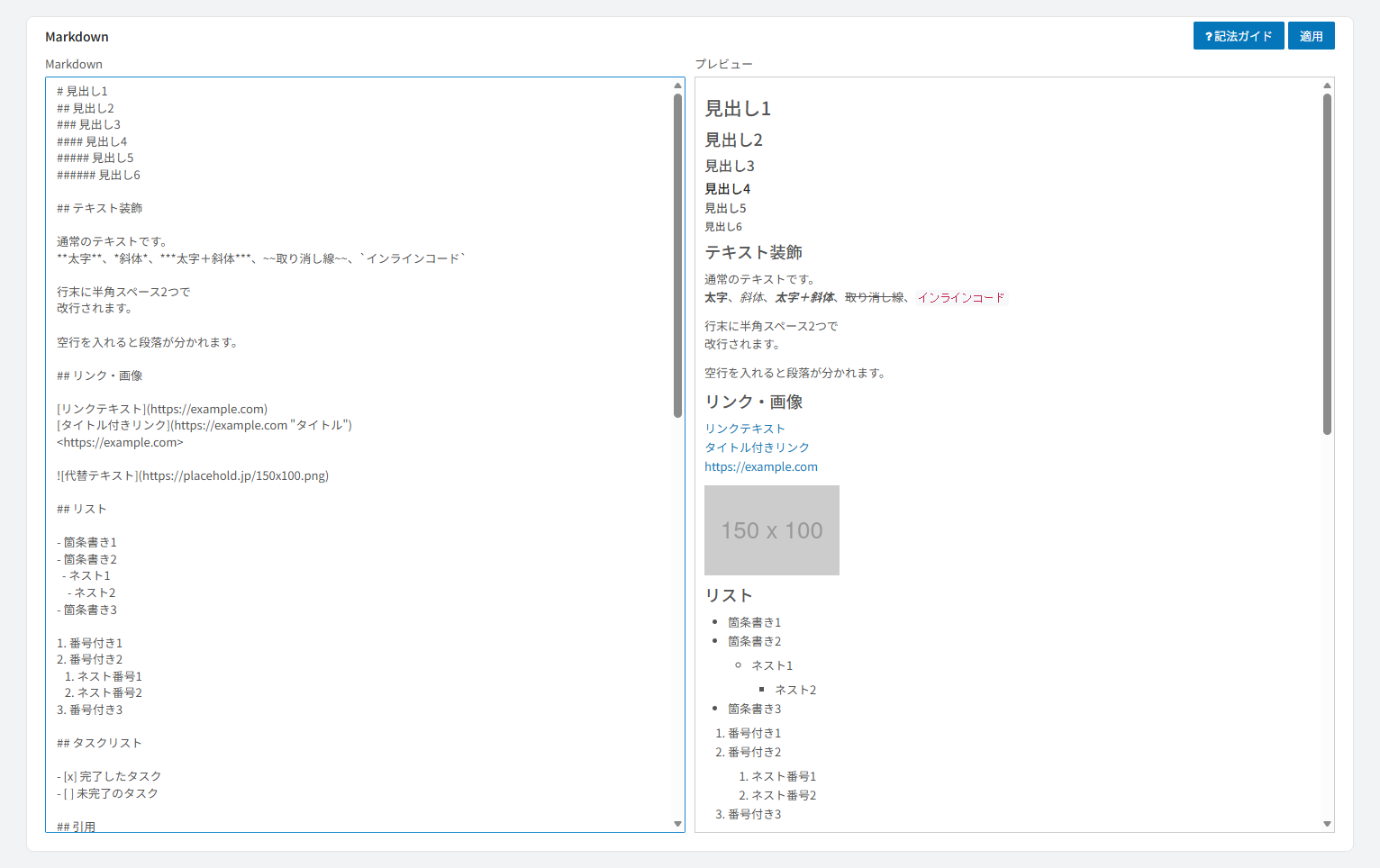Viewport: 1380px width, 868px height.
Task: Click '- ネスト2' line in editor
Action: (x=91, y=592)
